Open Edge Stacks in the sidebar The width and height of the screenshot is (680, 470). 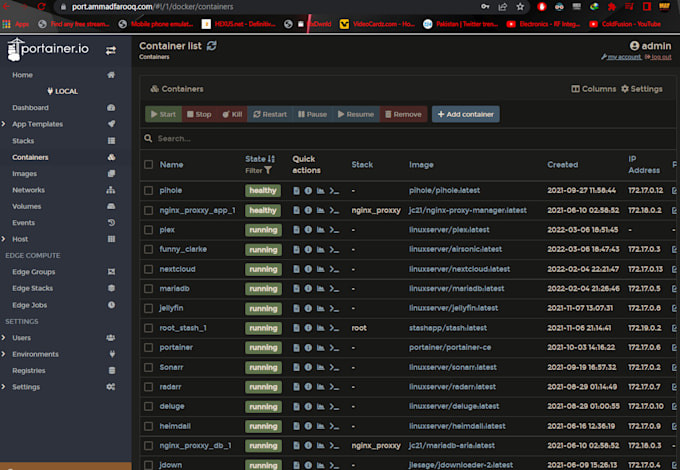click(x=33, y=288)
